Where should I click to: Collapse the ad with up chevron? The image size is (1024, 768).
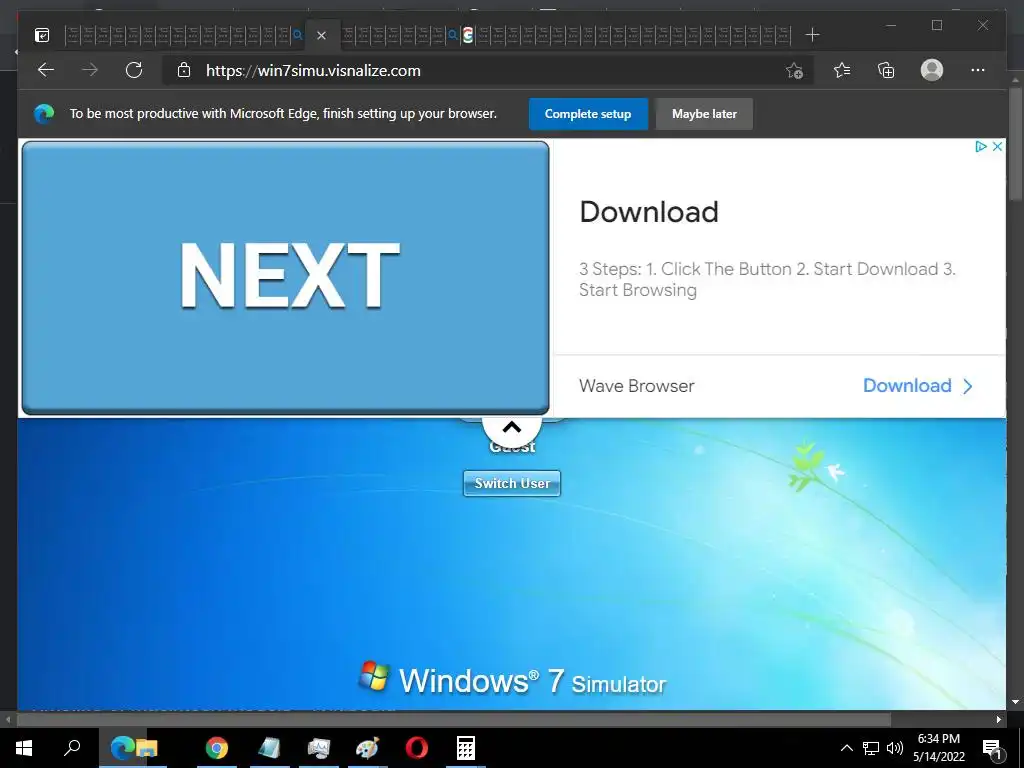point(512,428)
